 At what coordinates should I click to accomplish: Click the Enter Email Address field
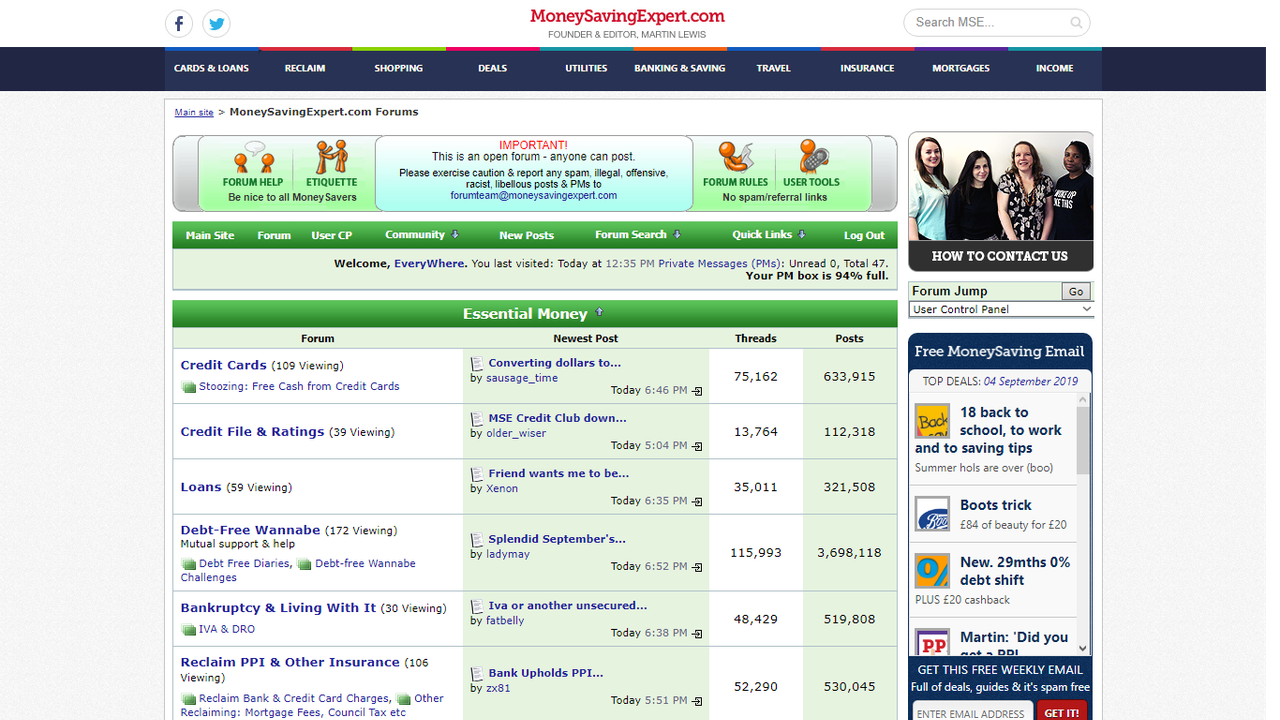[x=971, y=713]
